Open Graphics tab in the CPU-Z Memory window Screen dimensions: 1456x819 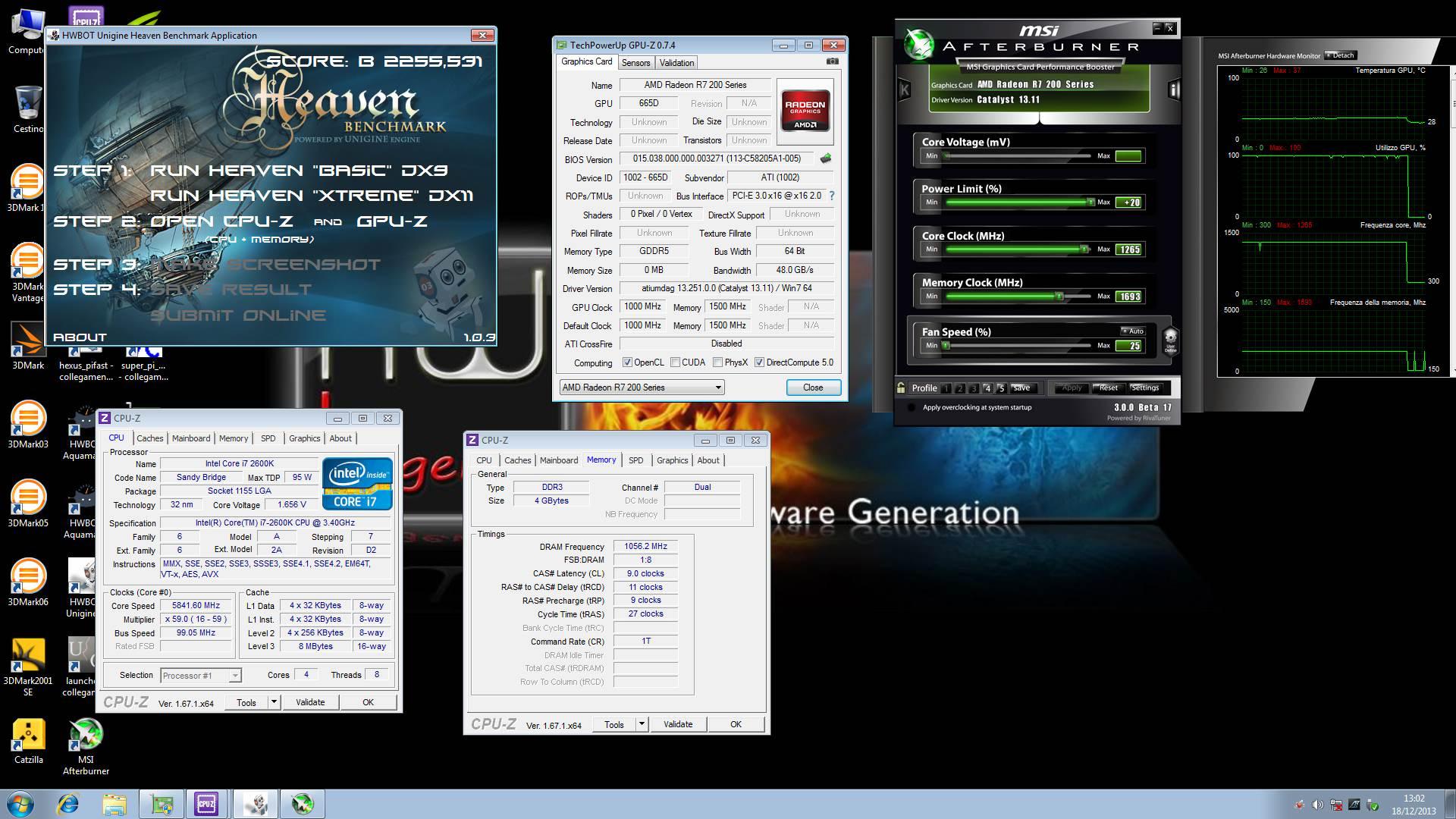point(672,460)
